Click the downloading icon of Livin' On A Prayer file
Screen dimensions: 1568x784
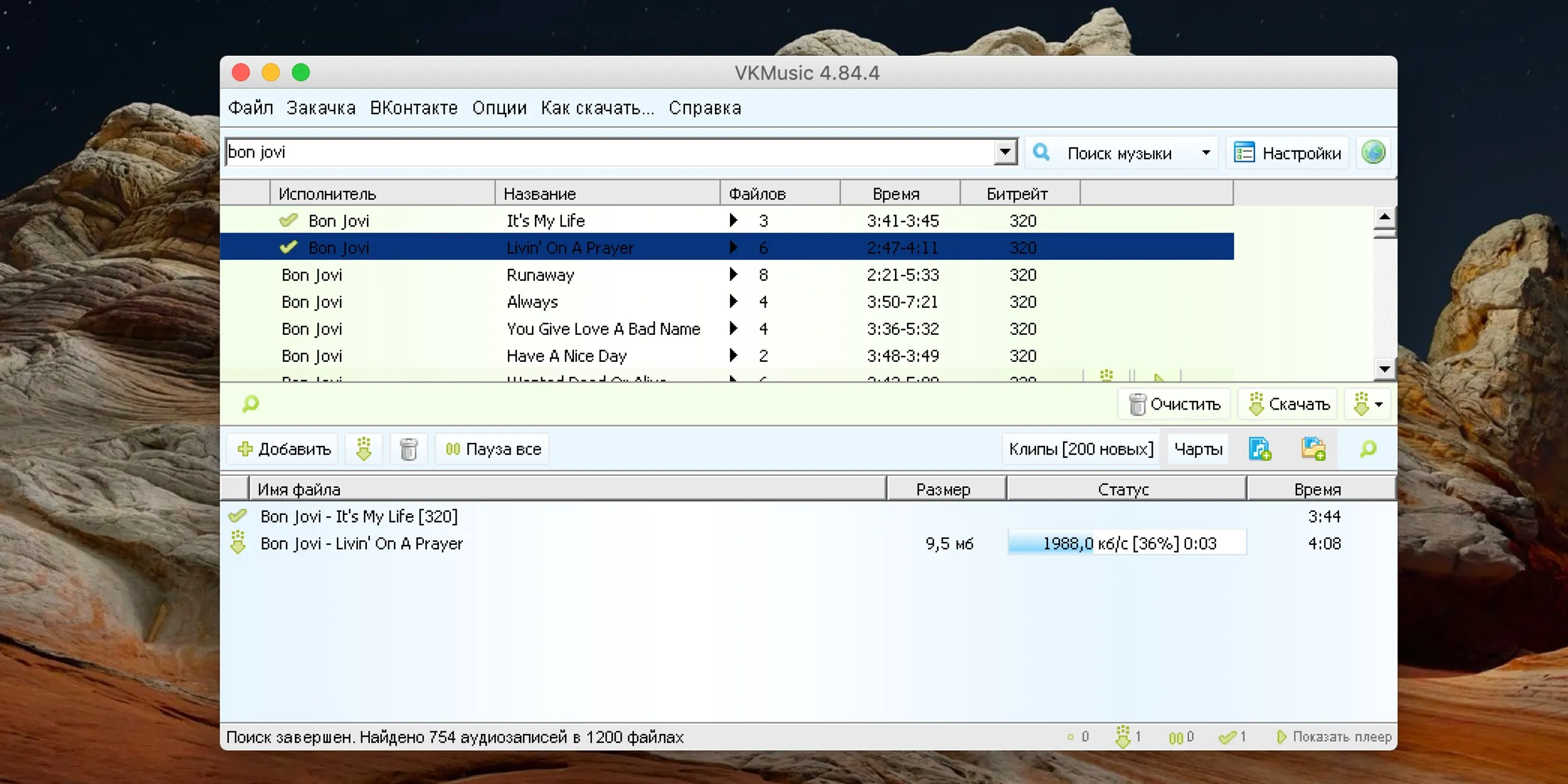[238, 543]
